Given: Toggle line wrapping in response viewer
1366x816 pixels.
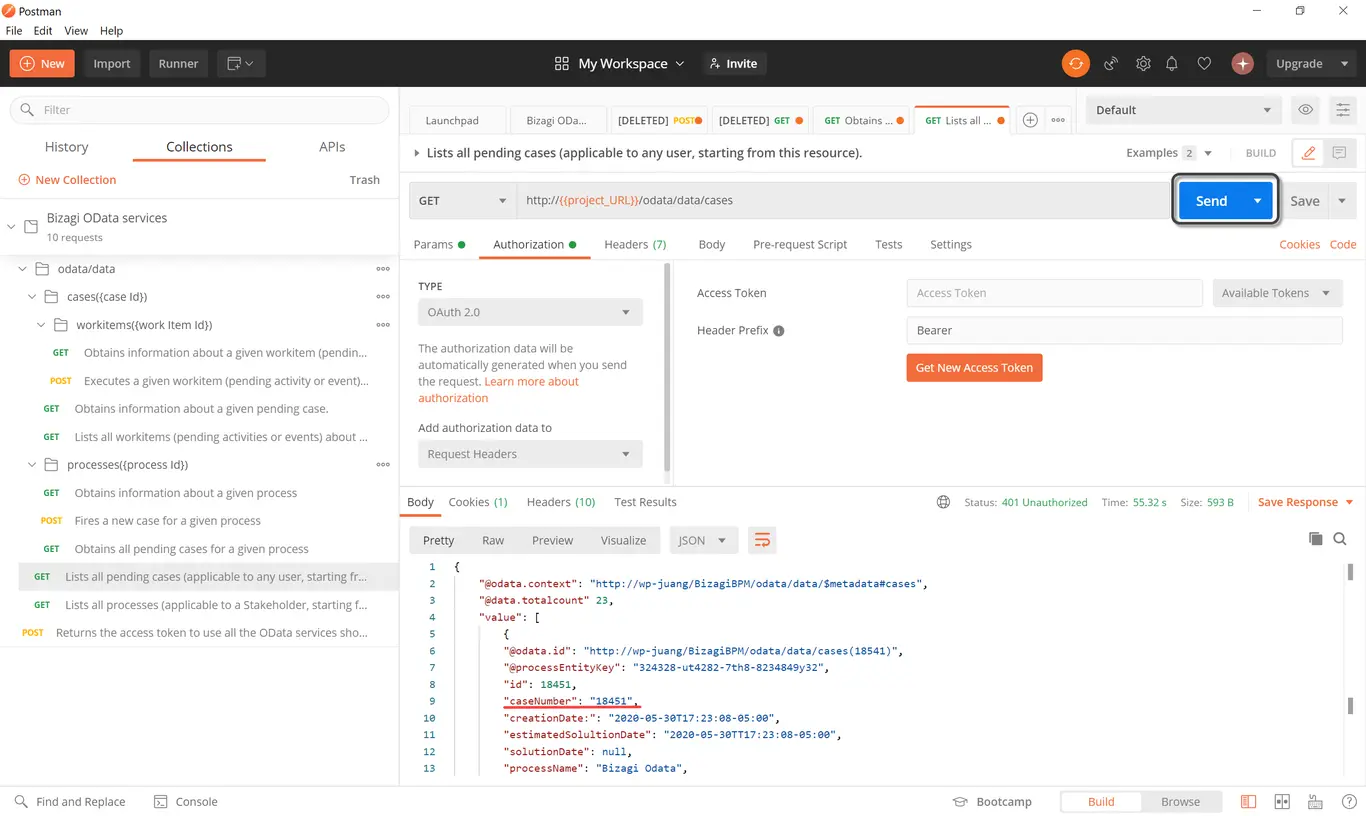Looking at the screenshot, I should [x=762, y=540].
